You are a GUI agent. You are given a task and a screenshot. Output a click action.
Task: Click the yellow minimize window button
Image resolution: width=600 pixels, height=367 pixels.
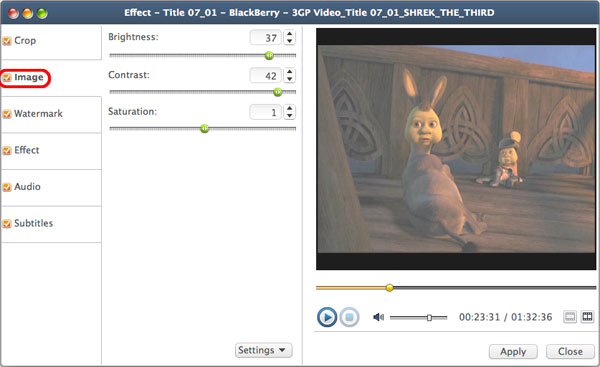pyautogui.click(x=28, y=13)
